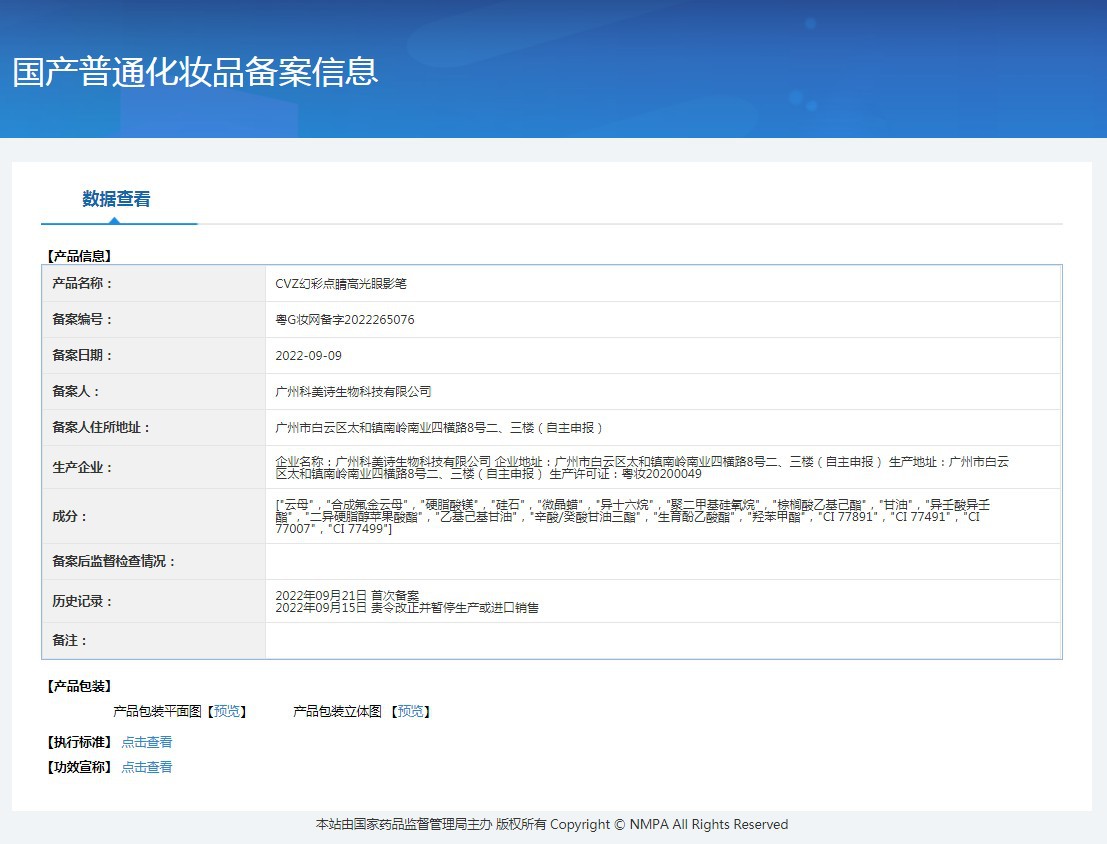Click the 国产普通化妆品备案信息 page title
Image resolution: width=1107 pixels, height=844 pixels.
point(196,72)
